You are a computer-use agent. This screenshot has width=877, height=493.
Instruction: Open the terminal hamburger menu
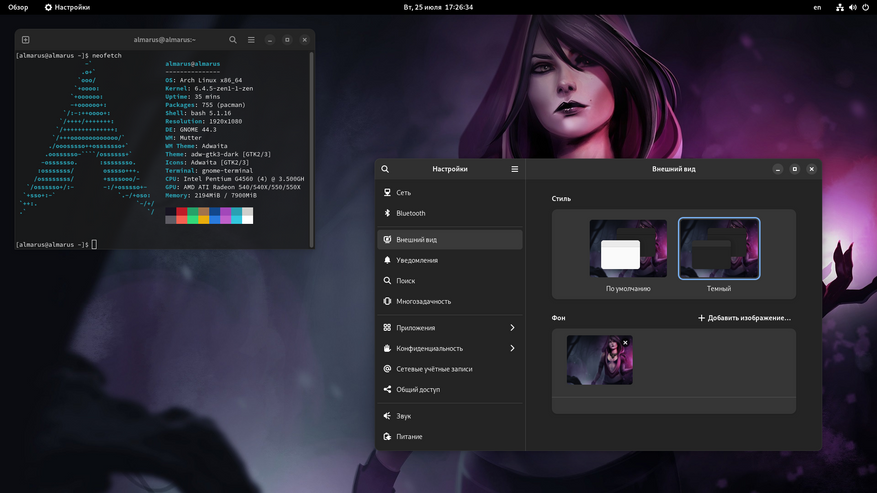point(251,40)
